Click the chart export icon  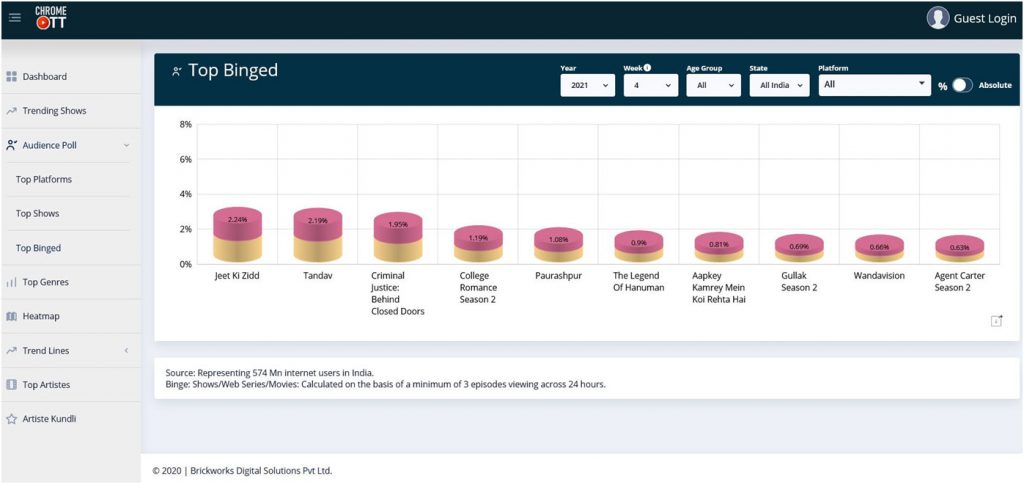click(996, 320)
